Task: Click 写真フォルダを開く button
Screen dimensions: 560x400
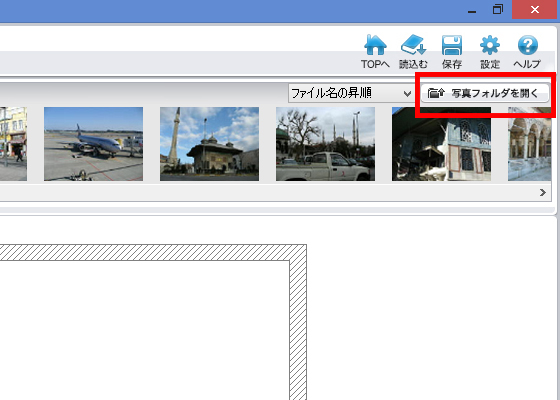Action: pyautogui.click(x=485, y=93)
